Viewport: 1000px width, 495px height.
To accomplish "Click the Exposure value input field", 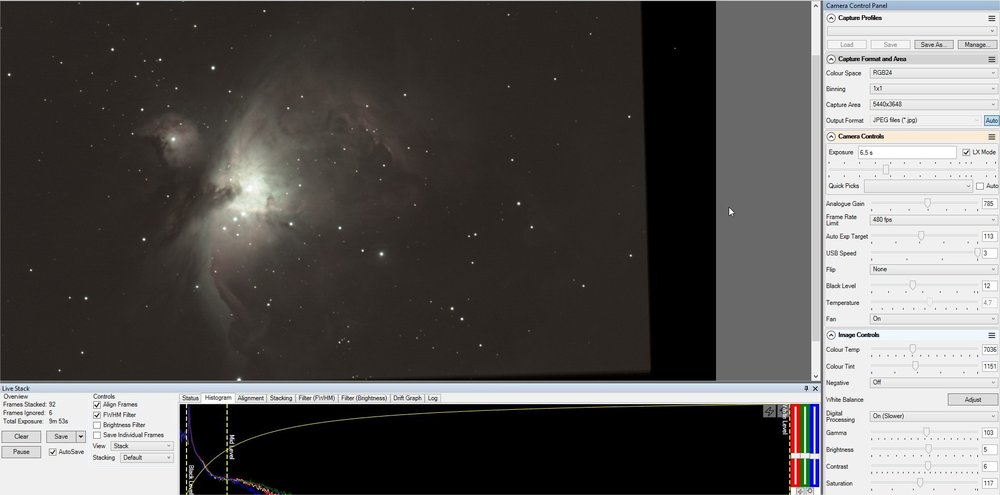I will (907, 152).
